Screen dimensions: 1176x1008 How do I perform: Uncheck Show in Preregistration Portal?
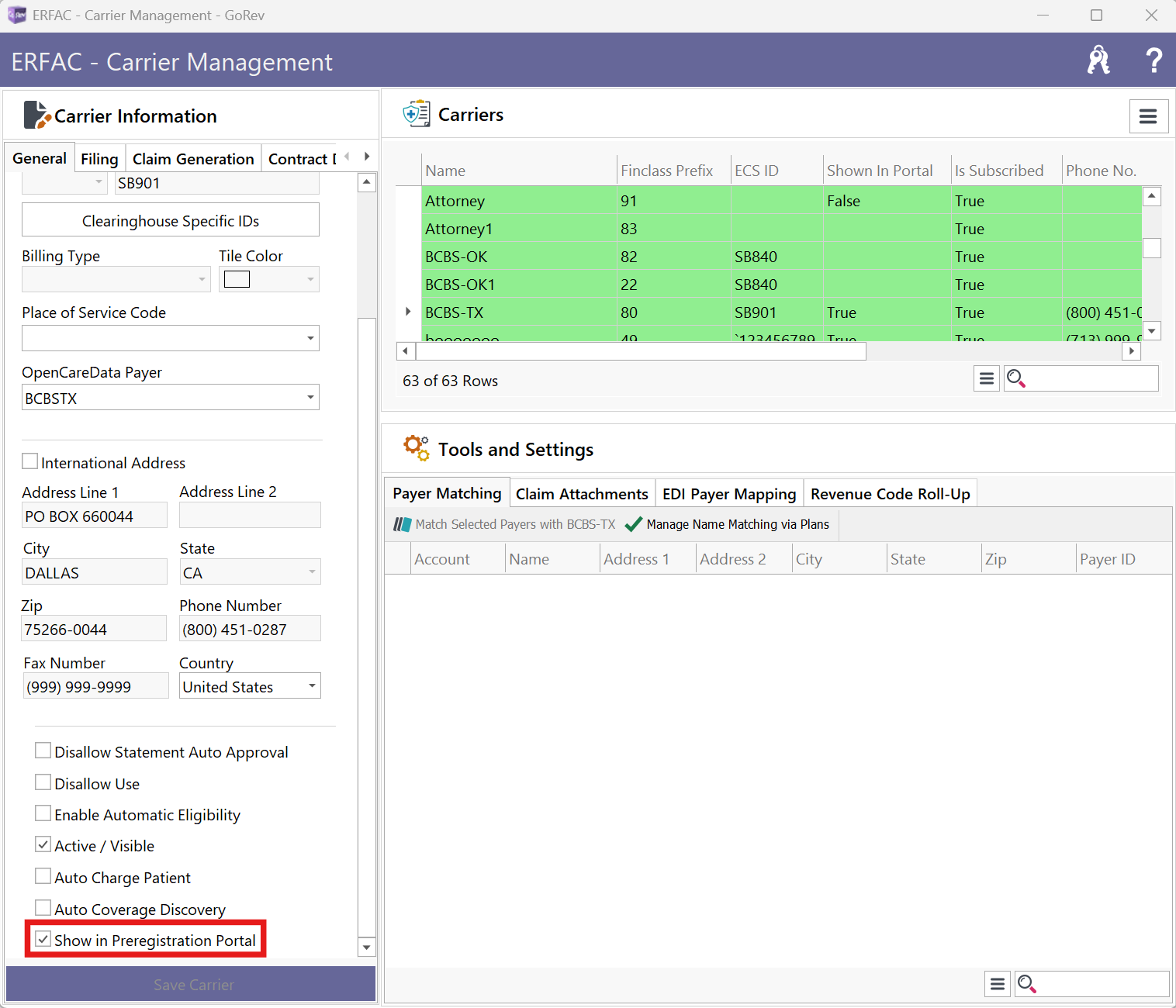pyautogui.click(x=43, y=939)
